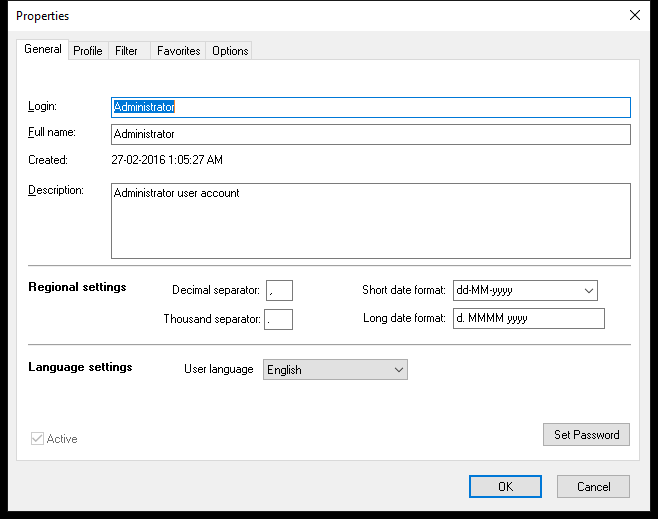Click in the Description text box
This screenshot has width=658, height=519.
point(371,221)
